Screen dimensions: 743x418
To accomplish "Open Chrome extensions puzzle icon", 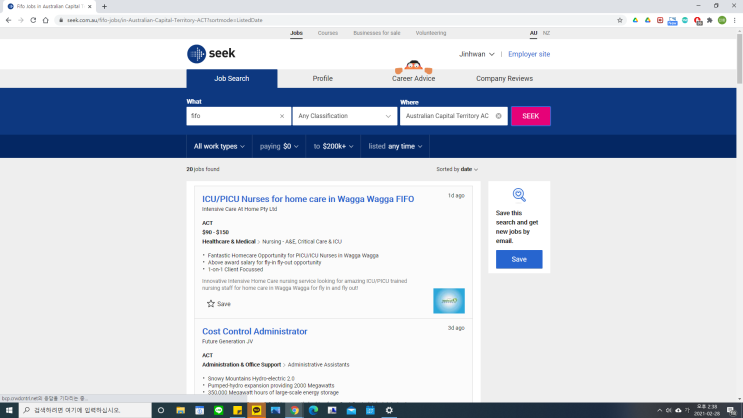I will pyautogui.click(x=710, y=20).
